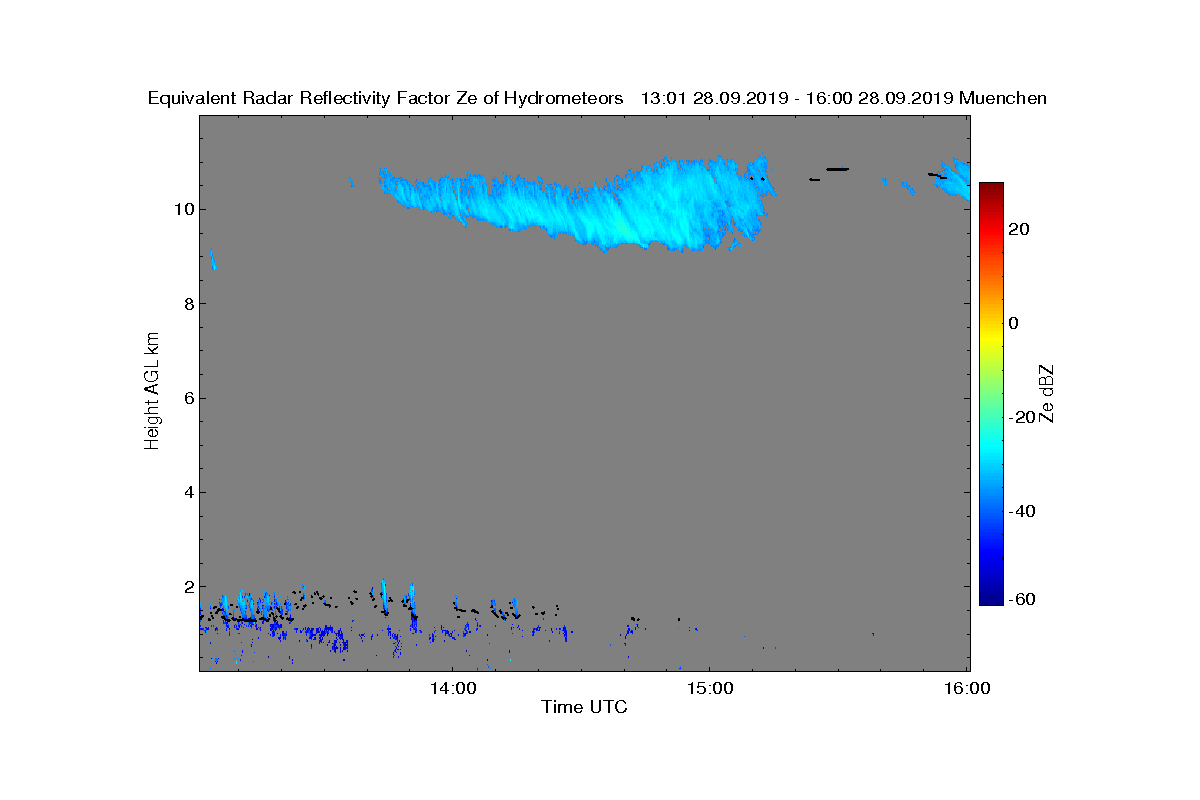The height and width of the screenshot is (800, 1200).
Task: Click the height tick label 4
Action: coord(188,492)
